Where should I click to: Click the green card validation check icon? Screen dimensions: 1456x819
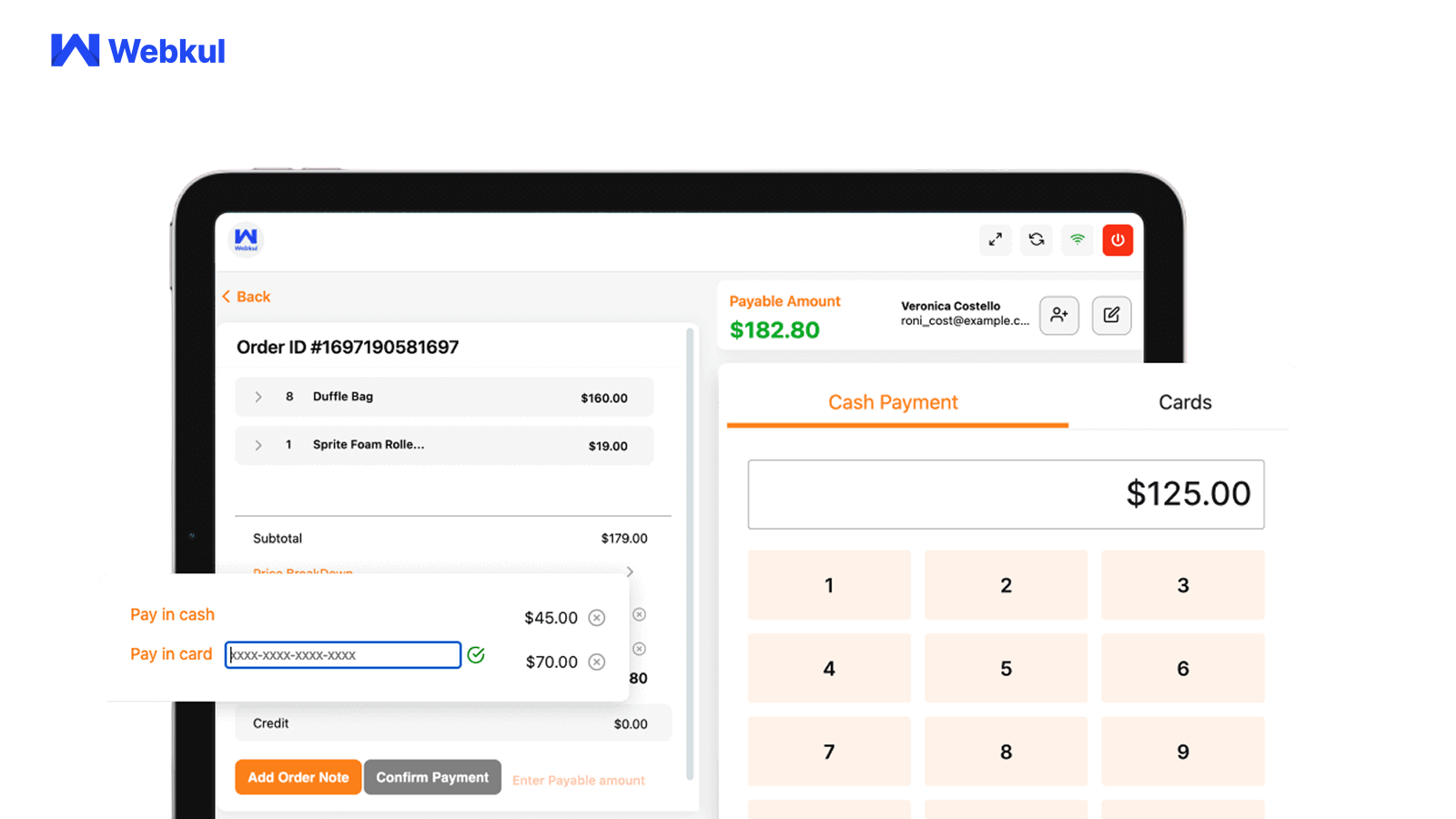(x=476, y=654)
